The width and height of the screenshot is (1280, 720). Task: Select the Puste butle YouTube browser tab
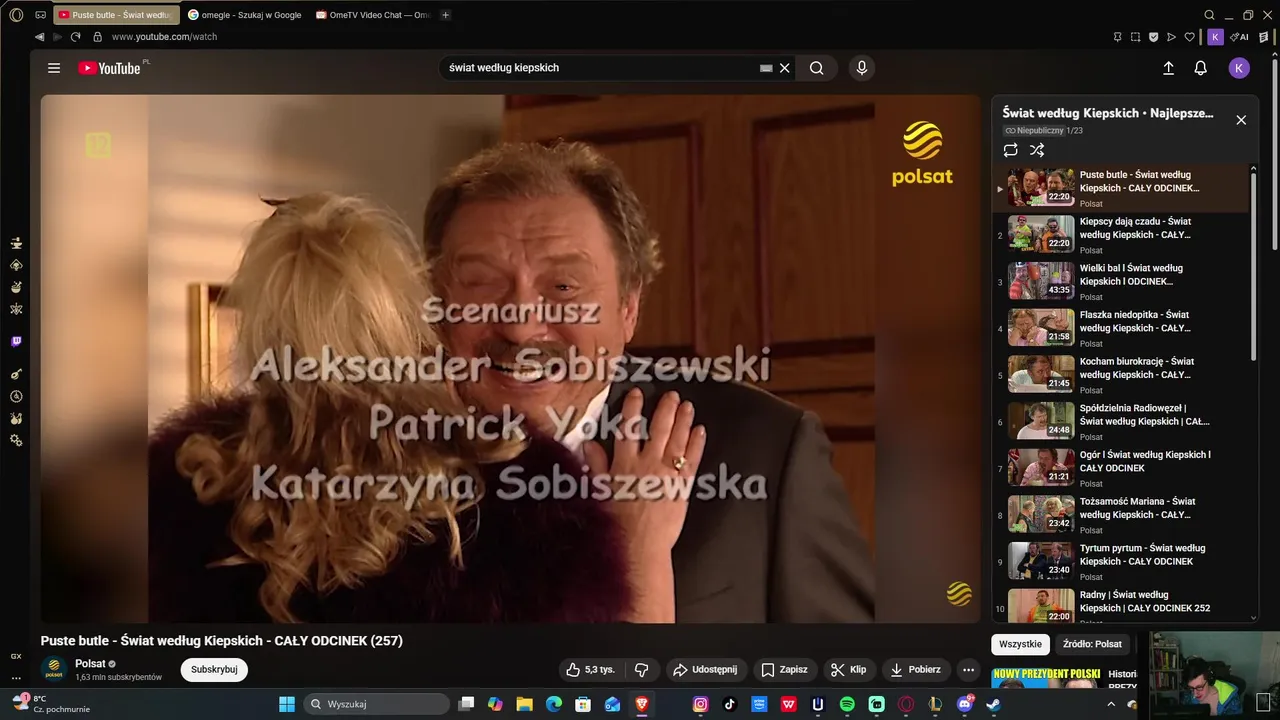click(x=116, y=15)
